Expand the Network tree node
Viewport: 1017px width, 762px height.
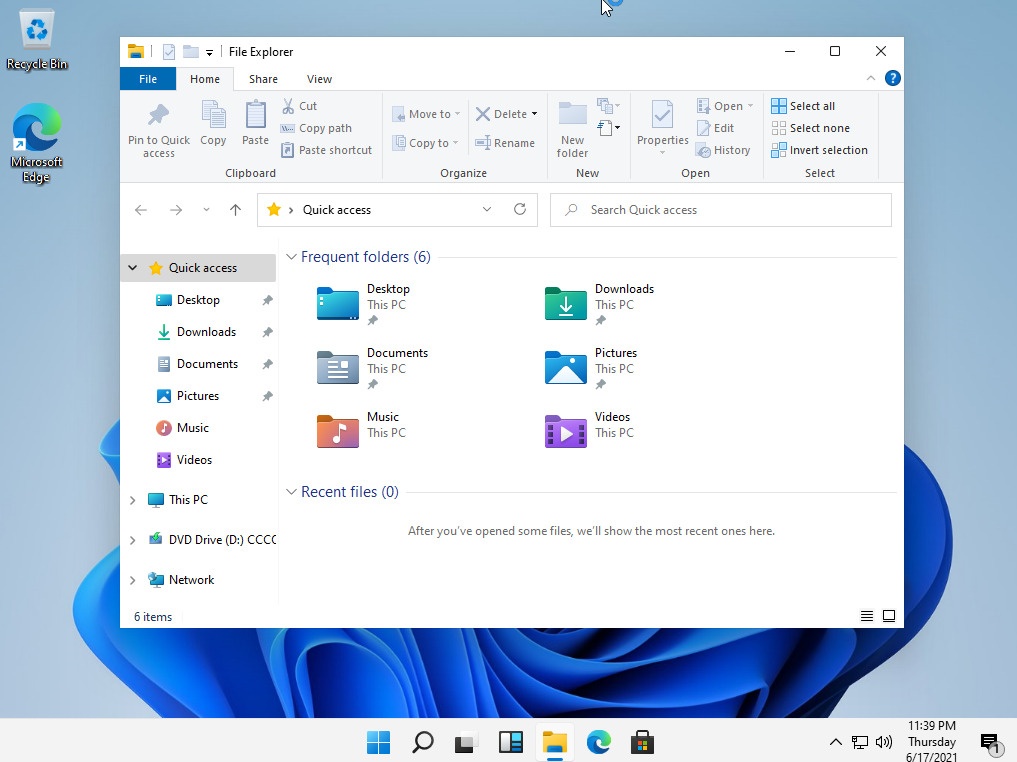pyautogui.click(x=132, y=580)
